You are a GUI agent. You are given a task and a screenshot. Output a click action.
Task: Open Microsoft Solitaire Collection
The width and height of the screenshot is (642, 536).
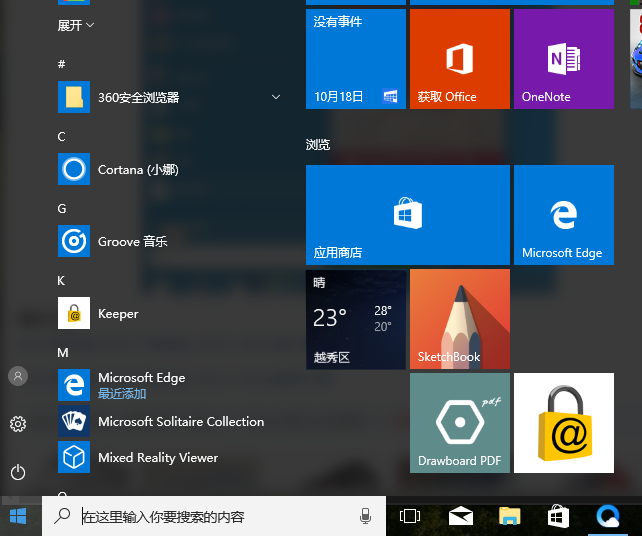tap(180, 422)
